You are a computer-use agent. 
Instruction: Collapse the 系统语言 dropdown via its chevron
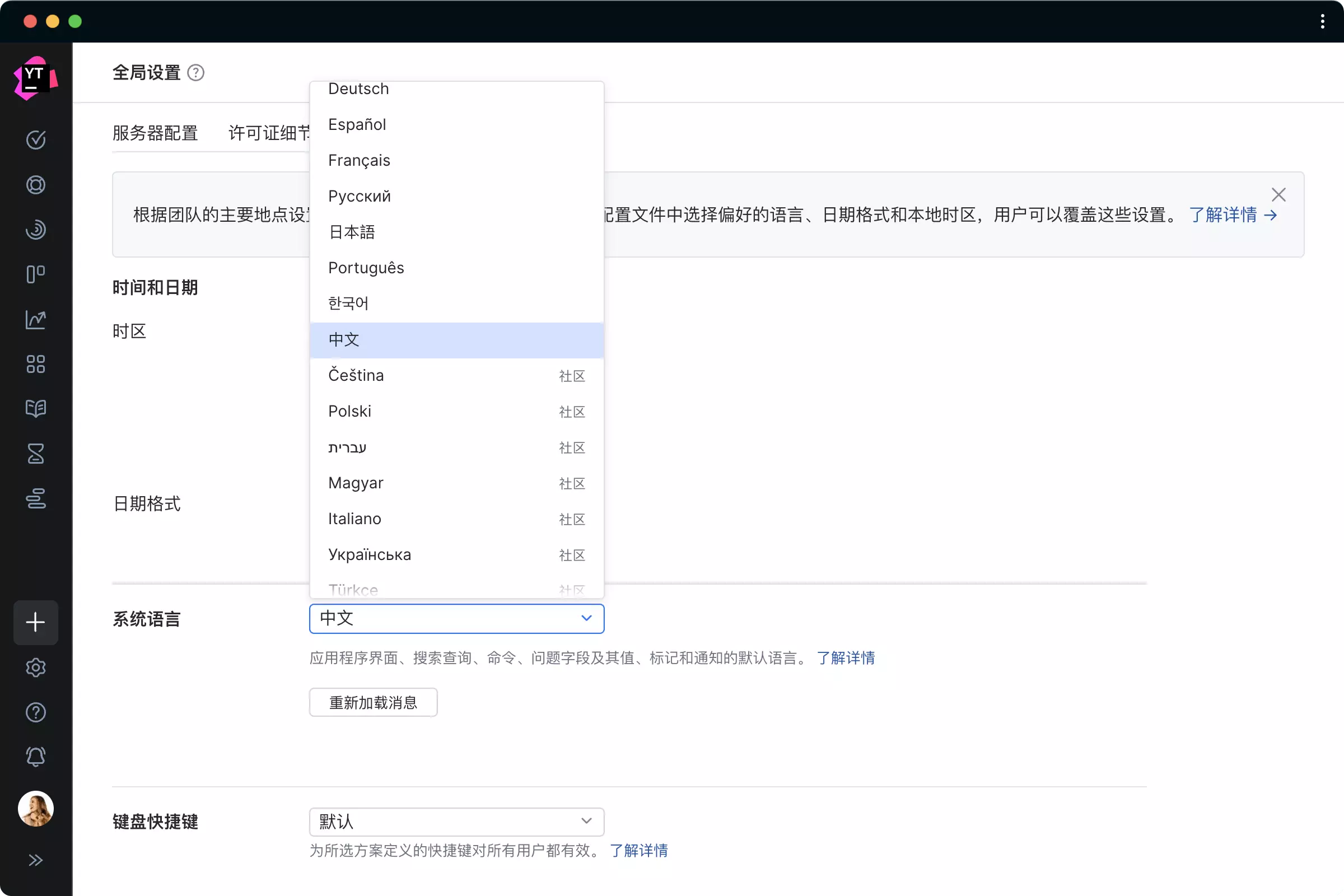(586, 618)
